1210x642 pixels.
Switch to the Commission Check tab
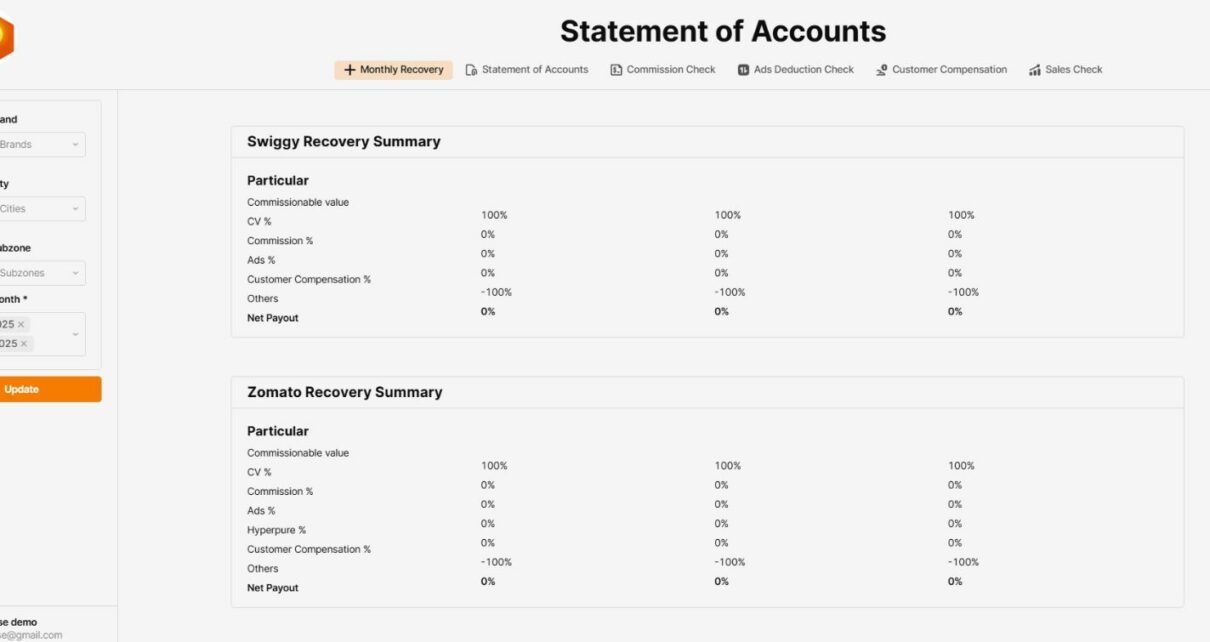670,70
